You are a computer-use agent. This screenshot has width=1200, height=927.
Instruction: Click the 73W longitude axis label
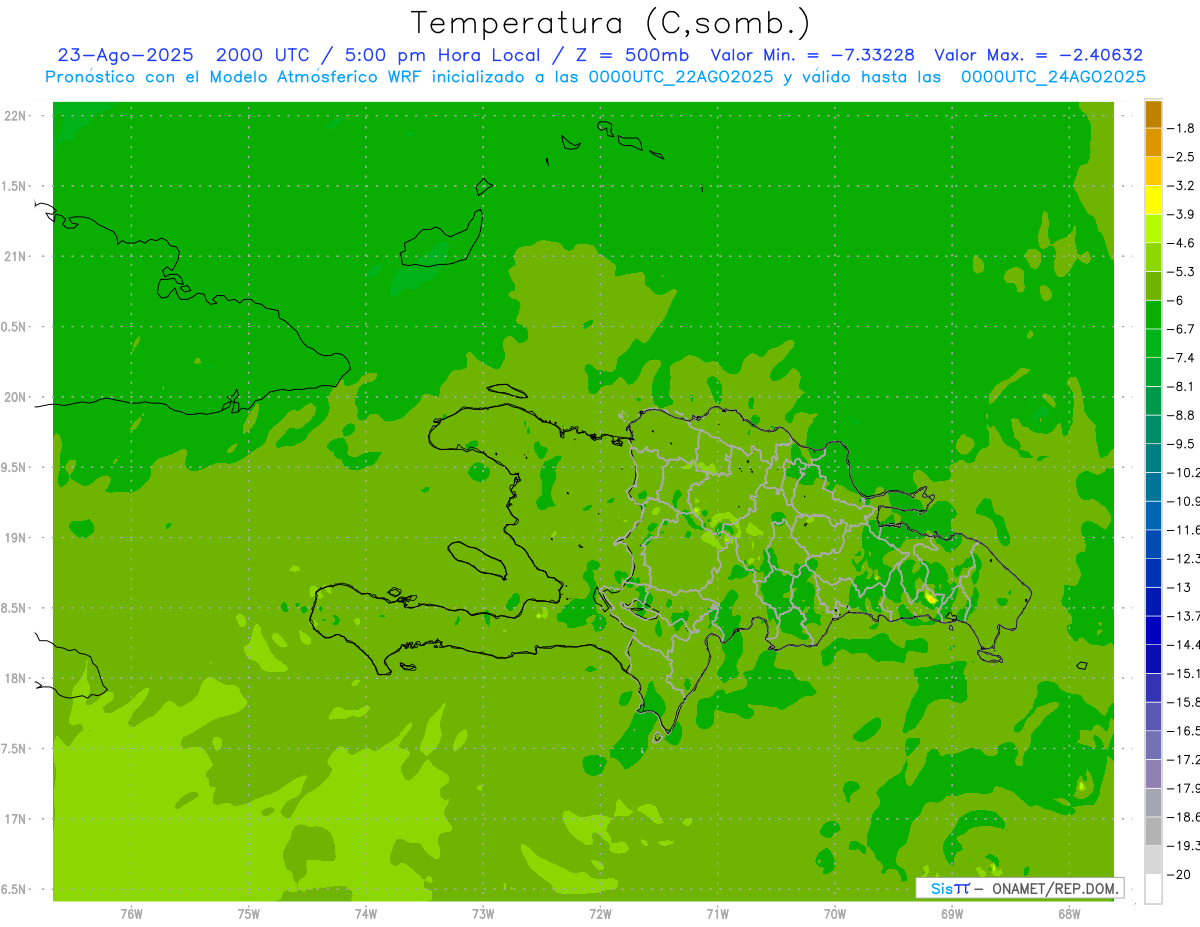(483, 913)
